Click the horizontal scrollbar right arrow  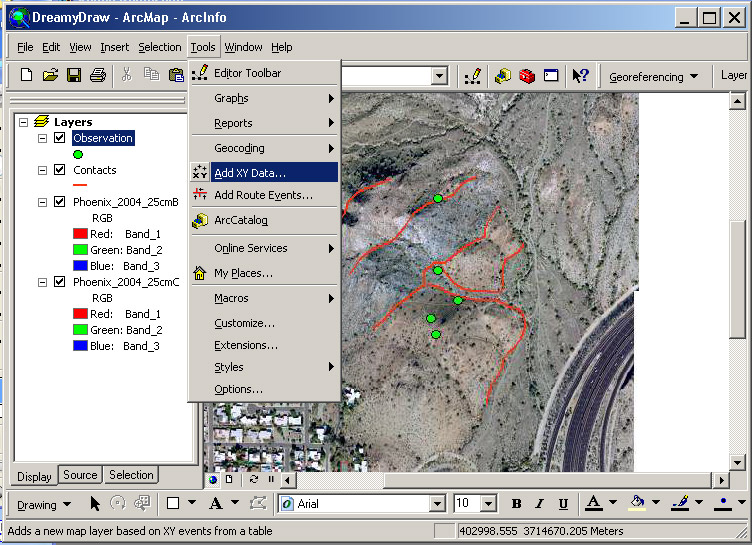(721, 480)
